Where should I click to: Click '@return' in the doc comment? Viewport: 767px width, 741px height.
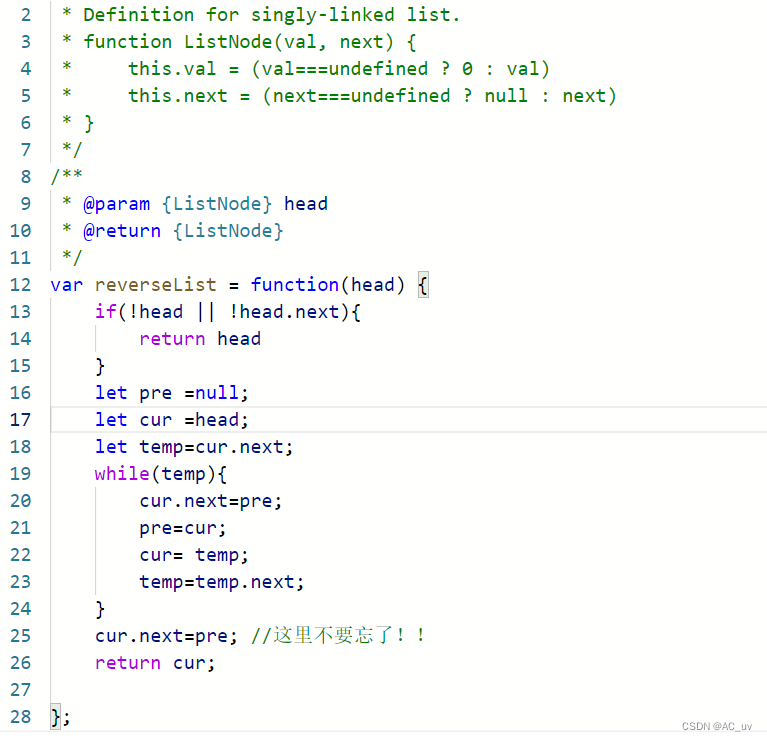click(122, 231)
